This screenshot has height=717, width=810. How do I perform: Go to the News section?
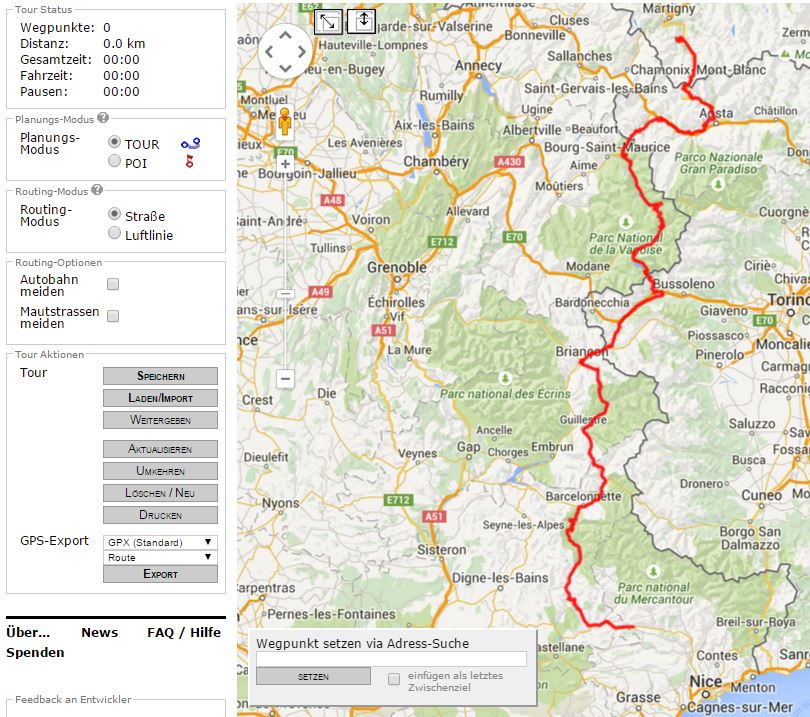pyautogui.click(x=99, y=632)
